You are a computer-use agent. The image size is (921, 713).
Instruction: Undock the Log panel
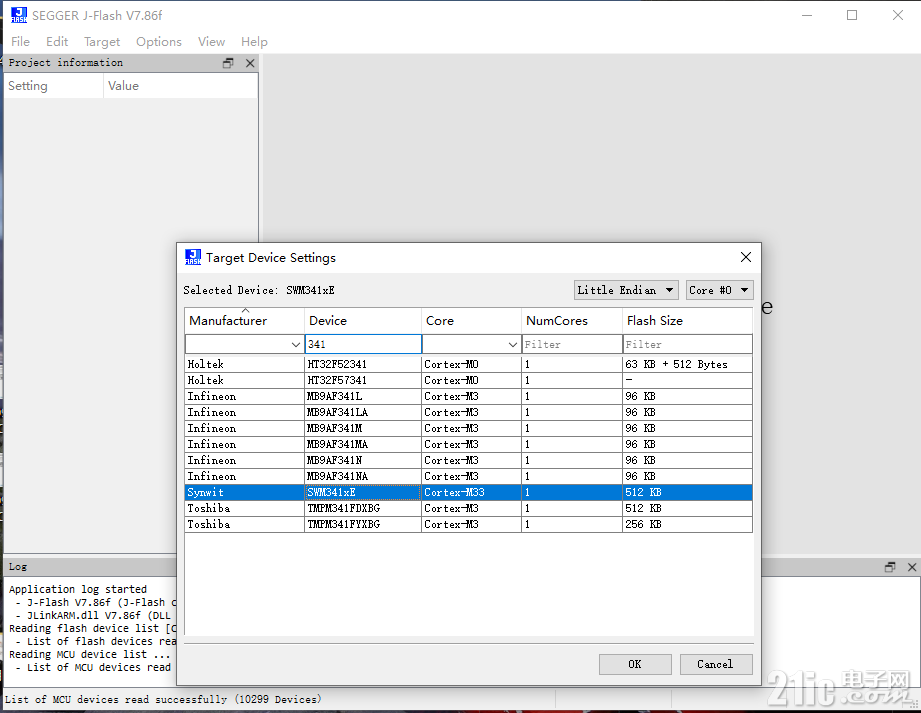[x=890, y=567]
